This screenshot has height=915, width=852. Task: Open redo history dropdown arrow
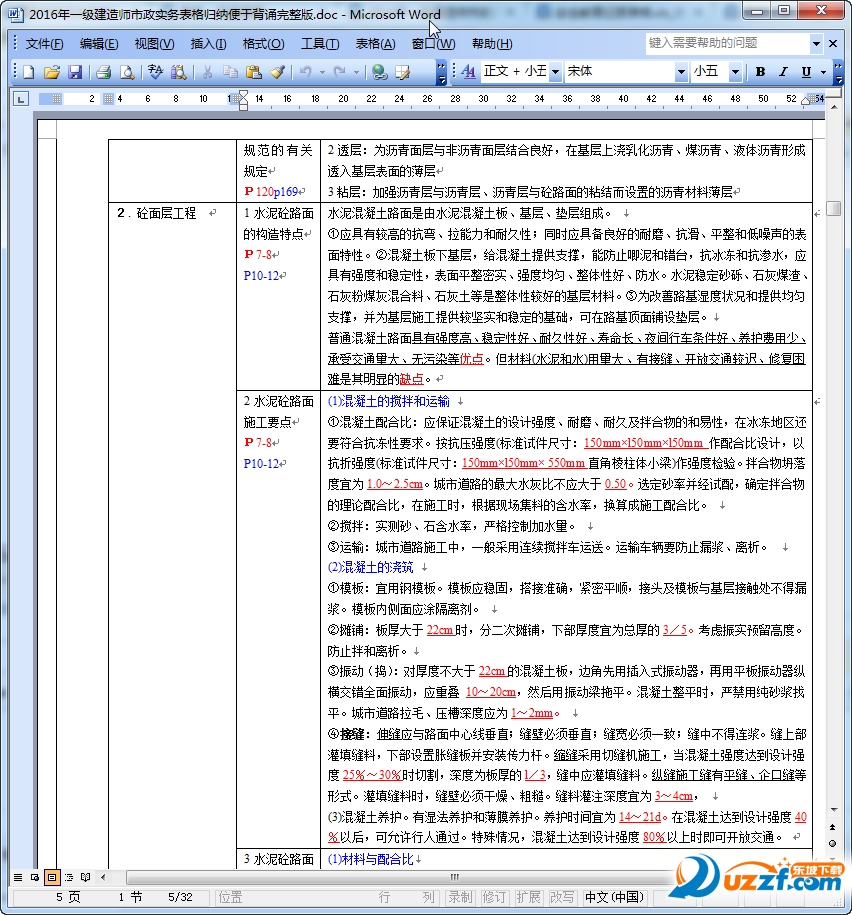tap(356, 72)
